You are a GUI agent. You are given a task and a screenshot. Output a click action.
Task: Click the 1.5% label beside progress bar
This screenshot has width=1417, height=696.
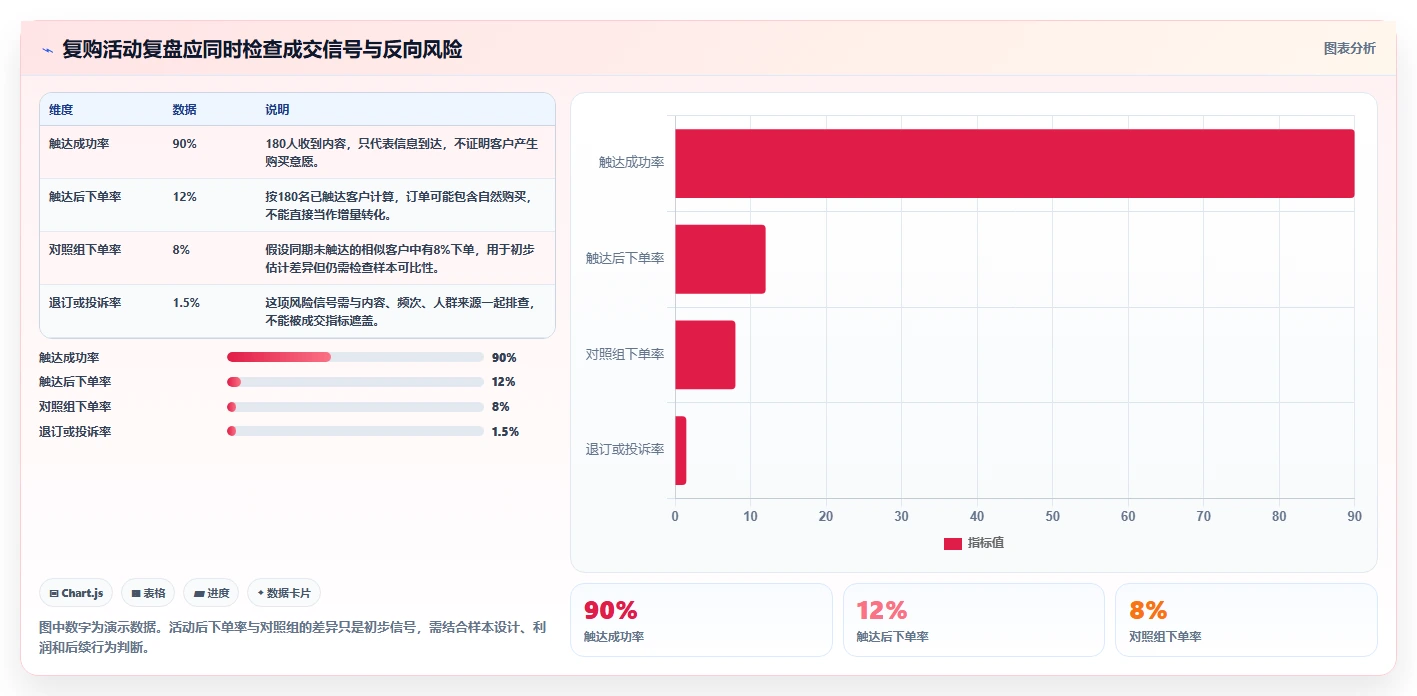pyautogui.click(x=505, y=432)
